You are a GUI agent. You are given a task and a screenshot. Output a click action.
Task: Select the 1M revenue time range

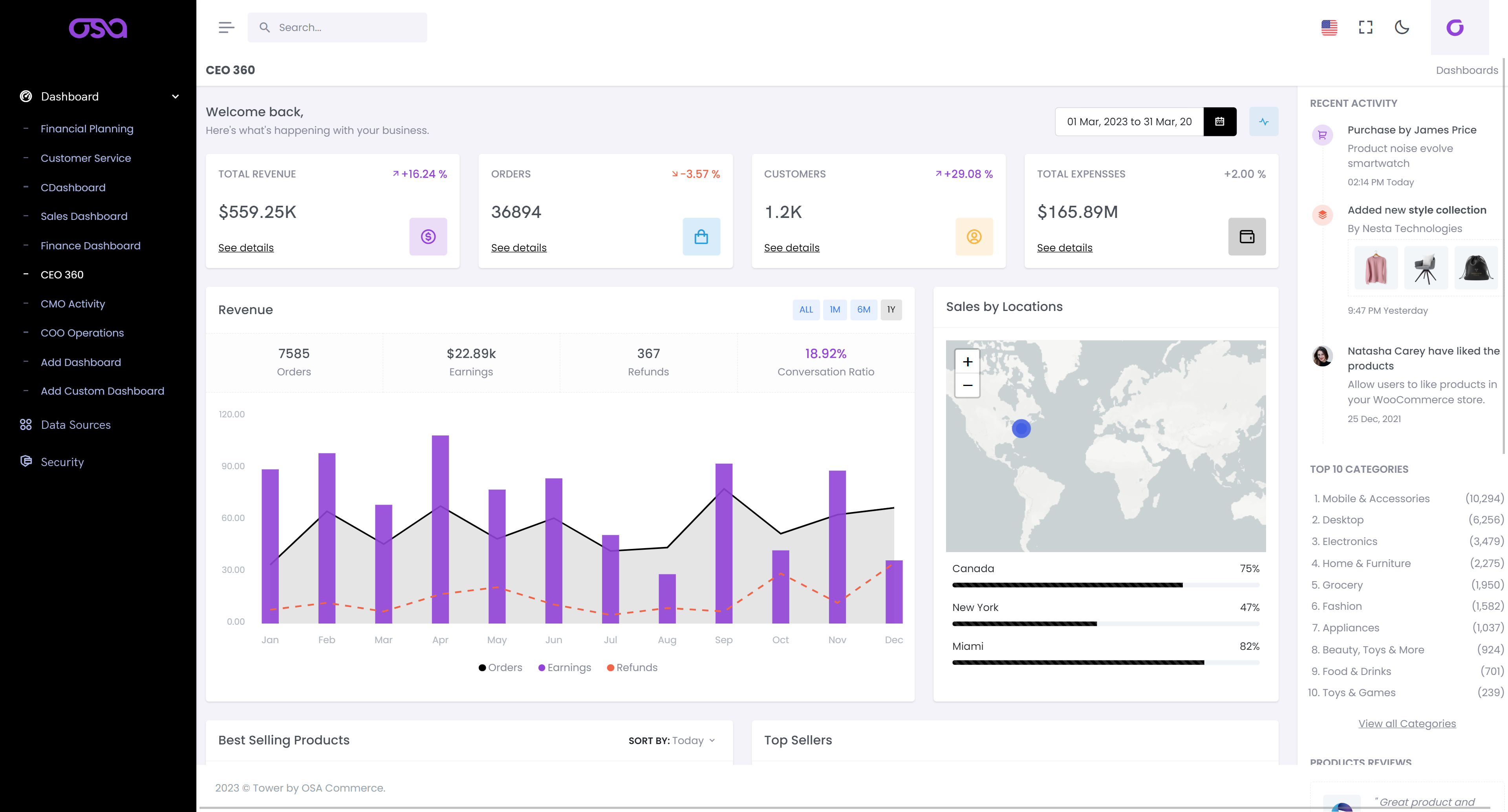click(x=835, y=310)
